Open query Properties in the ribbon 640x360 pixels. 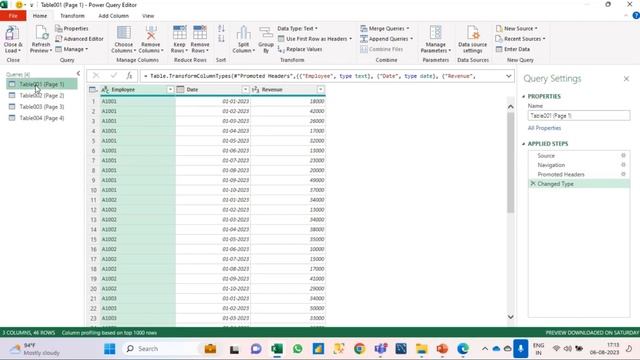click(72, 29)
